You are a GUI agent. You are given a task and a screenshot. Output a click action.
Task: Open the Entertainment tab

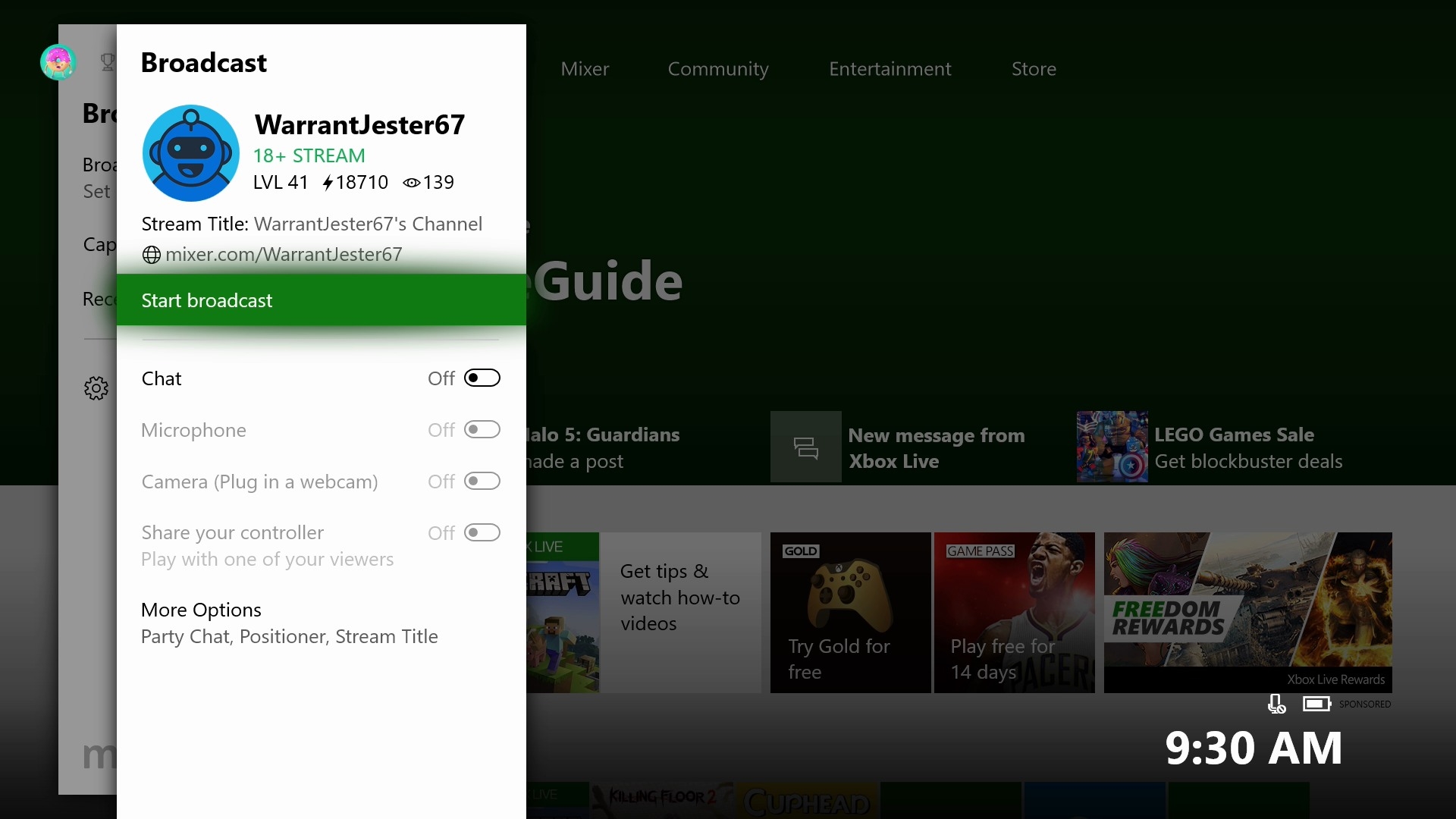[890, 68]
